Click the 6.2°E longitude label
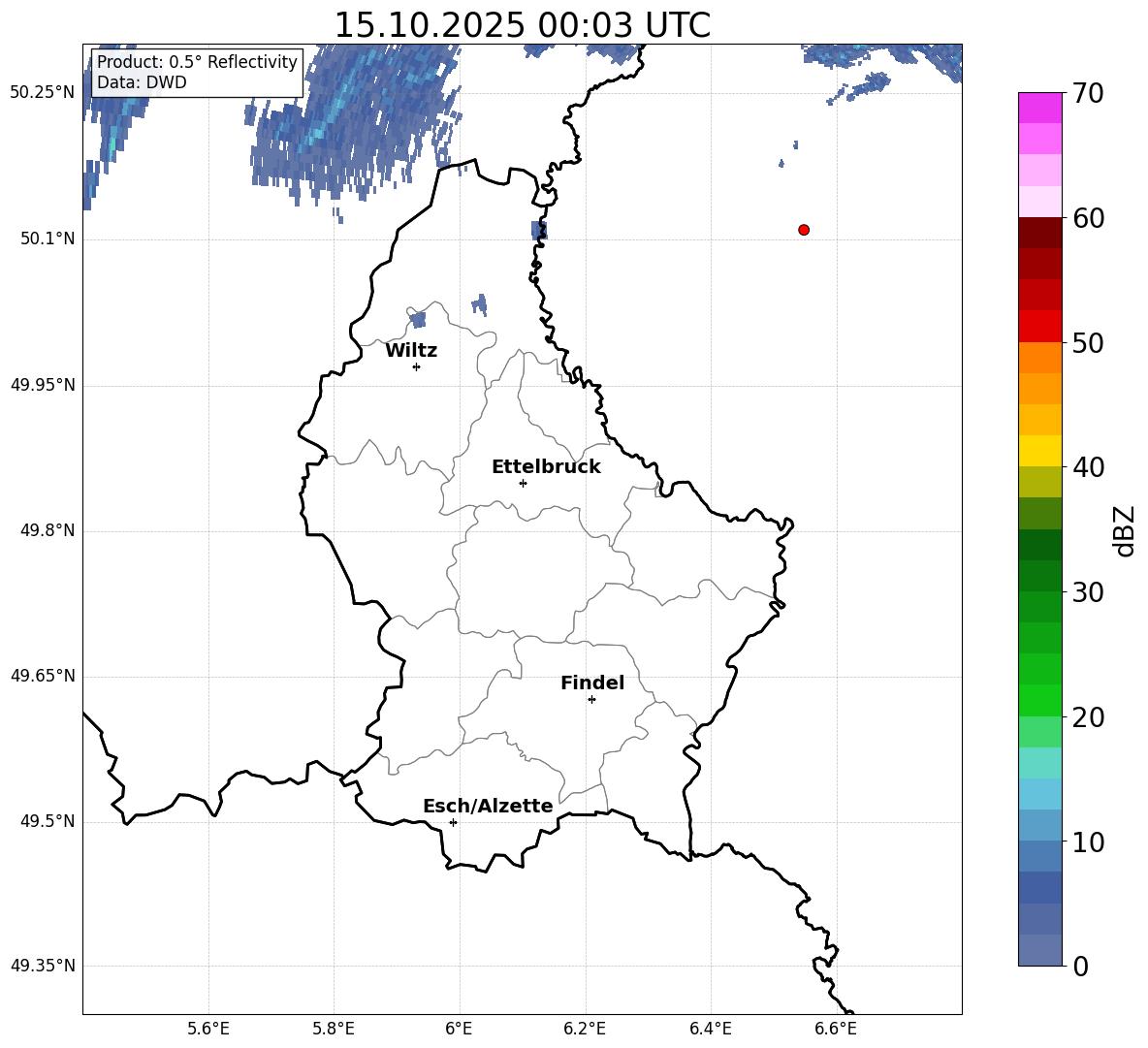This screenshot has width=1148, height=1048. click(585, 1029)
